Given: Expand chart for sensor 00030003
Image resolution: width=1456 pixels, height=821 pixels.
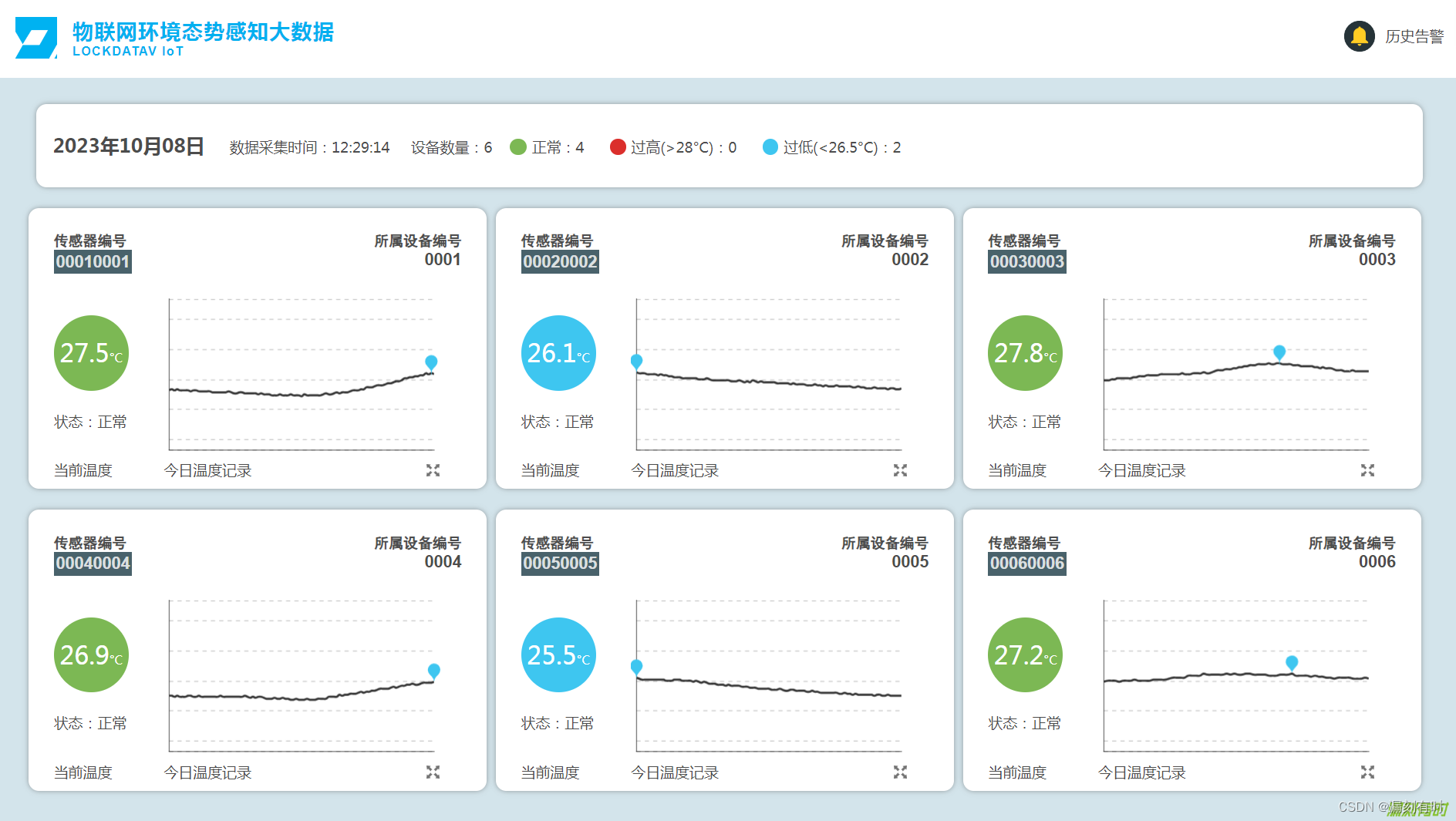Looking at the screenshot, I should [x=1367, y=470].
